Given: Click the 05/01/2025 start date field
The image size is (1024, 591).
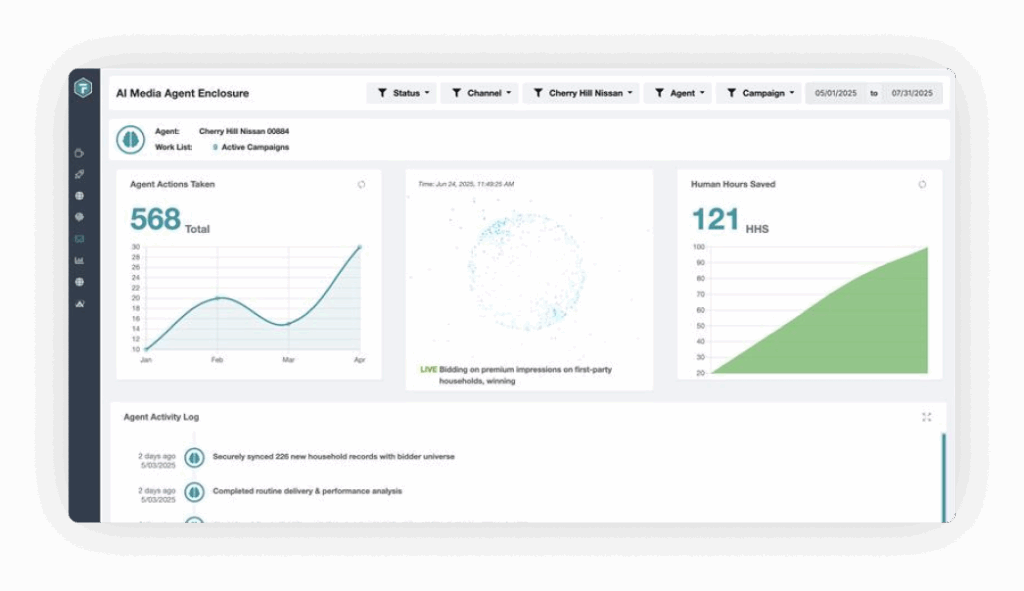Looking at the screenshot, I should pos(835,93).
